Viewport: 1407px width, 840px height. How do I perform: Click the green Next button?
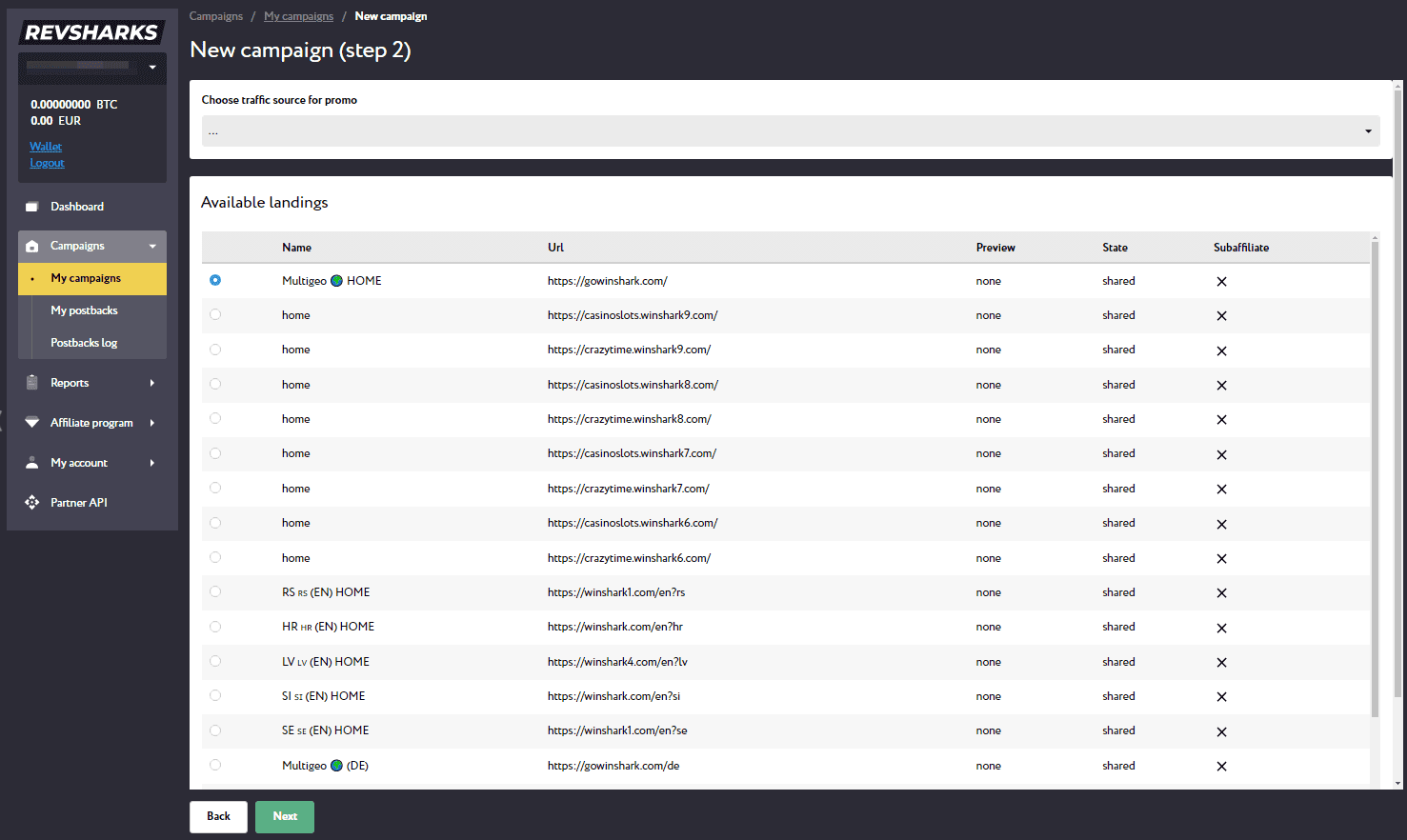pos(285,816)
